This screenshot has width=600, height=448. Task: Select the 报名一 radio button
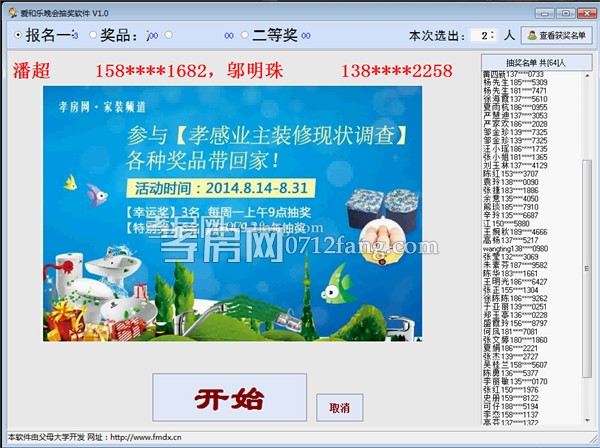pos(19,35)
